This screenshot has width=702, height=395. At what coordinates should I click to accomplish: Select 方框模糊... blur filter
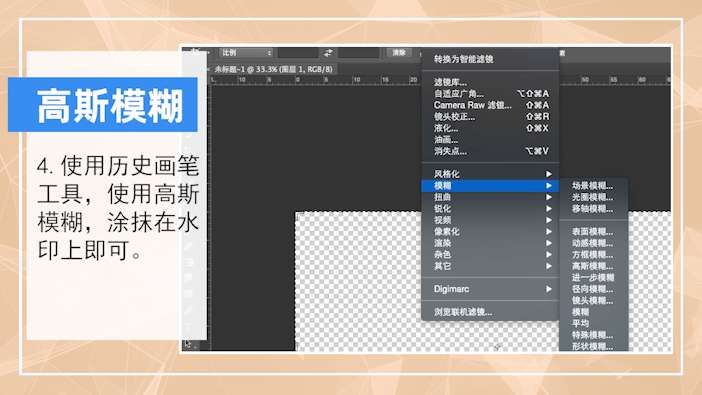(593, 254)
